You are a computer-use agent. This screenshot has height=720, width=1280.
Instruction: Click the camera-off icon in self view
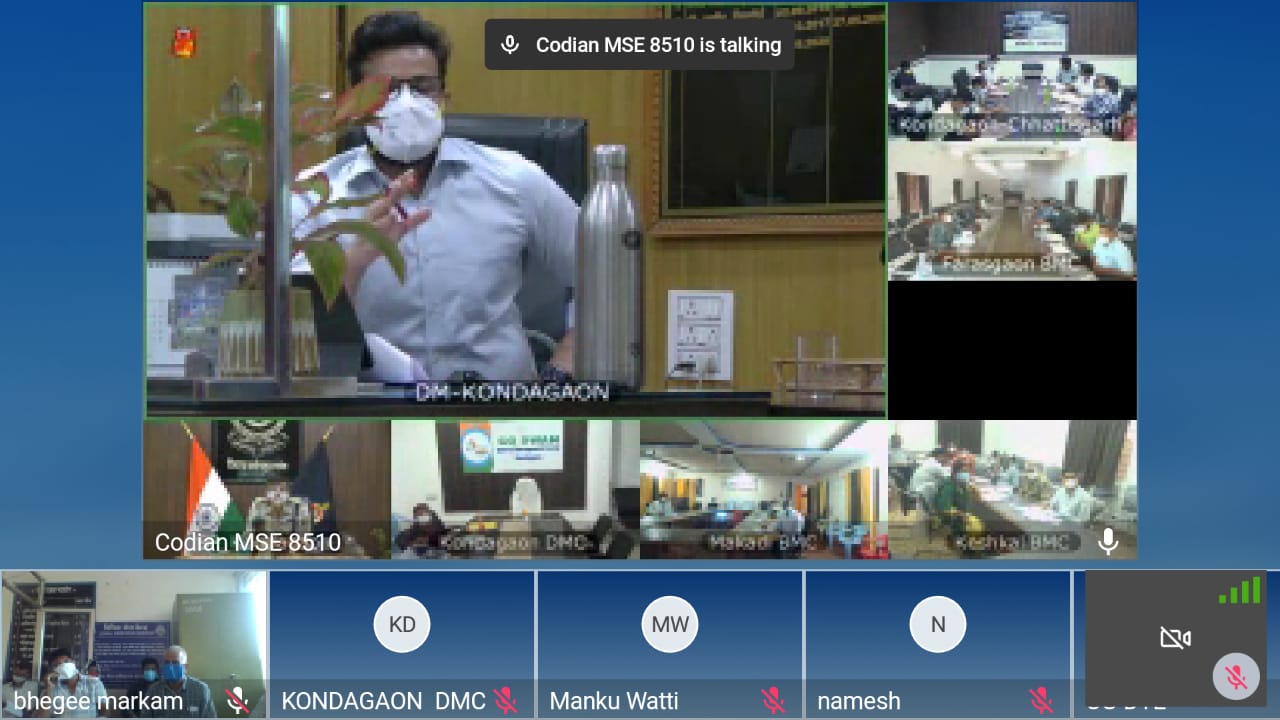click(x=1175, y=637)
